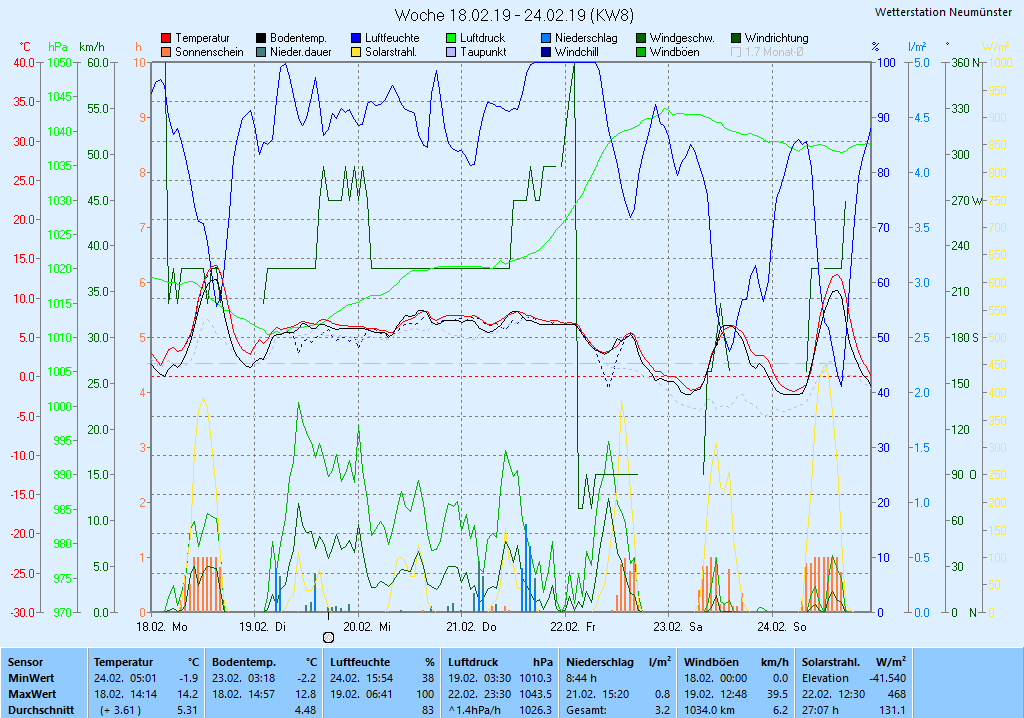Click the 'Durchschnitt' row label
The height and width of the screenshot is (718, 1024).
click(x=41, y=710)
